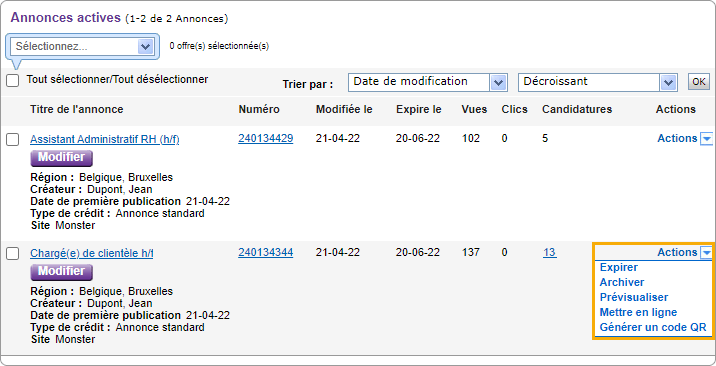Viewport: 716px width, 366px height.
Task: Open the Décroissant order dropdown
Action: tap(598, 82)
